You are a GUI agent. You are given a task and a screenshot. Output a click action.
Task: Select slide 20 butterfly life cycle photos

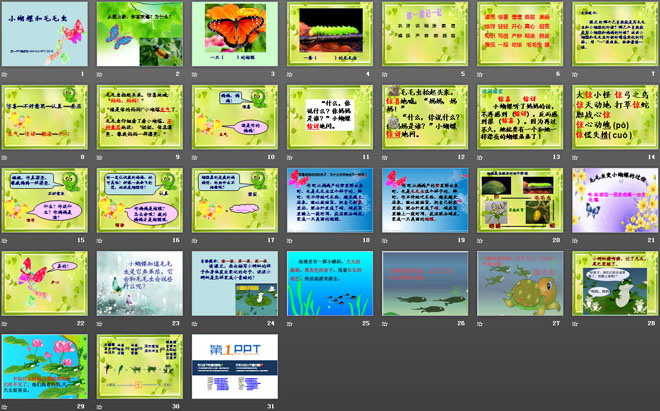tap(520, 200)
